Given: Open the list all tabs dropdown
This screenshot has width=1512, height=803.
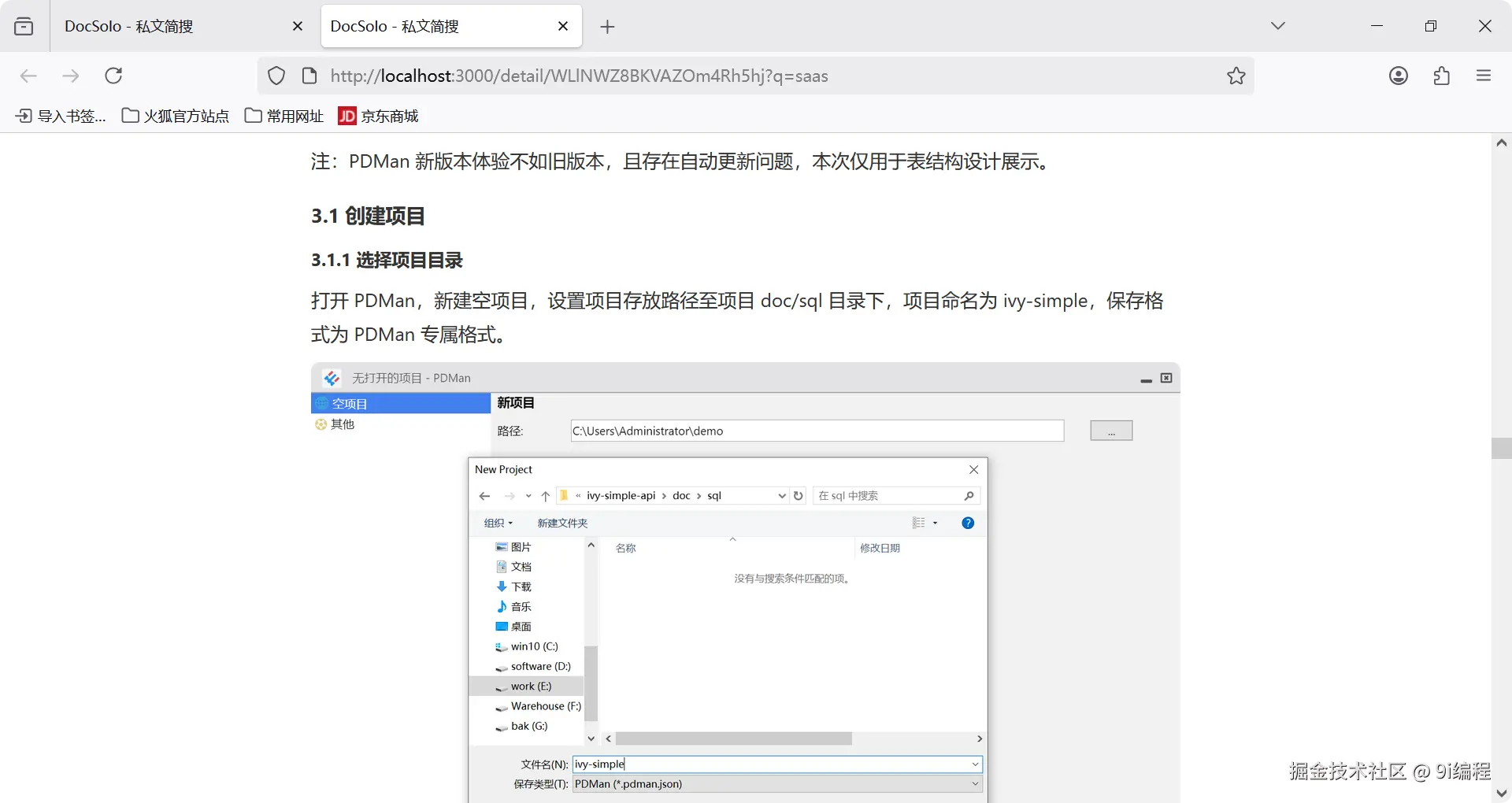Looking at the screenshot, I should (x=1278, y=26).
